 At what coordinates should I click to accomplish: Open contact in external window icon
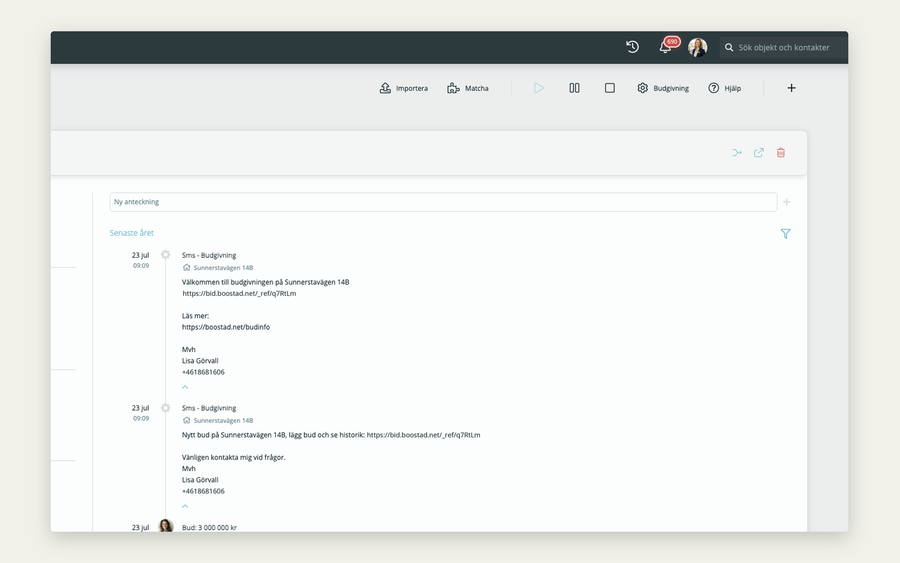point(759,153)
